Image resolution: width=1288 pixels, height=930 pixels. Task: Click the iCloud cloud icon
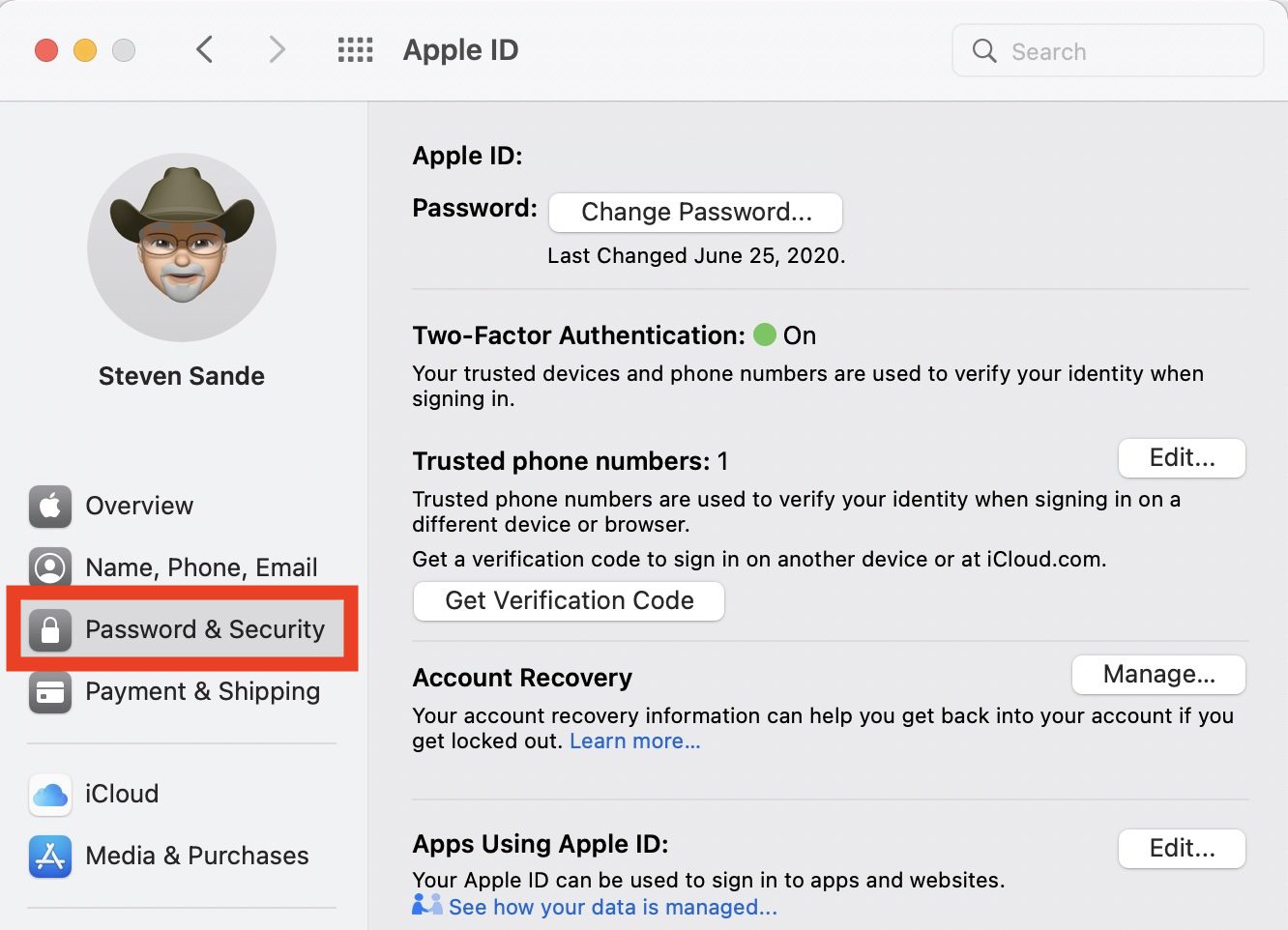click(50, 795)
